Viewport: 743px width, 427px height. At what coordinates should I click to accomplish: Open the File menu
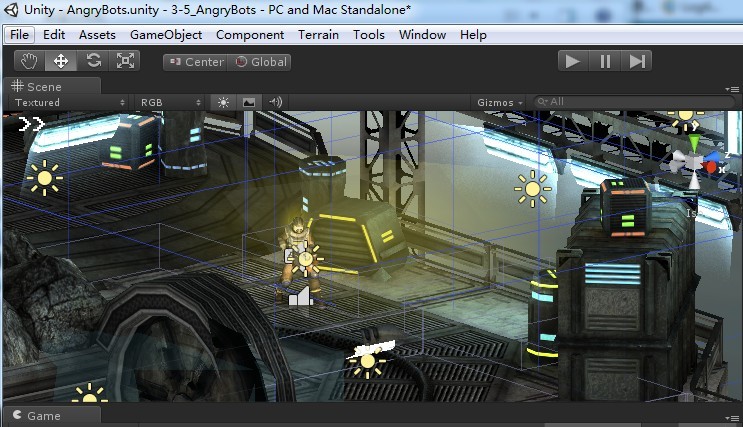[19, 35]
